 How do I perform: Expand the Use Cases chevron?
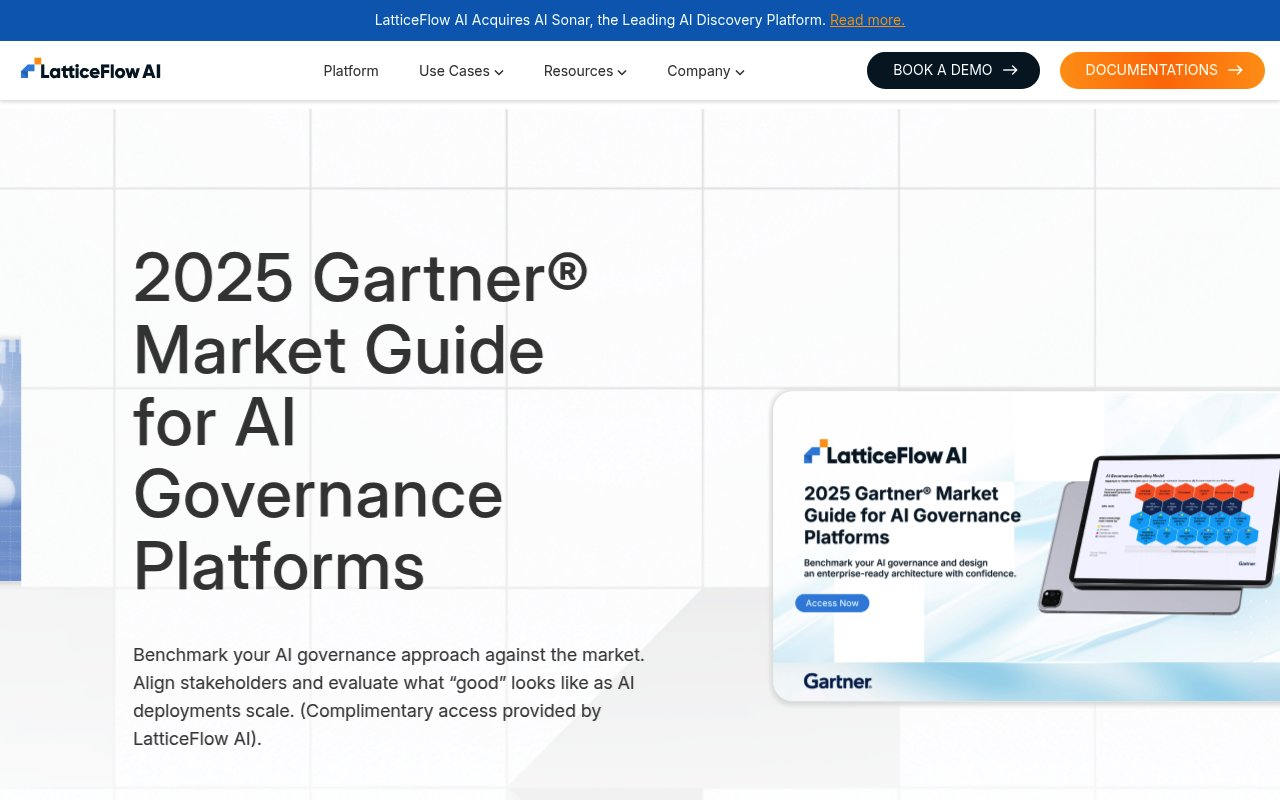point(499,72)
